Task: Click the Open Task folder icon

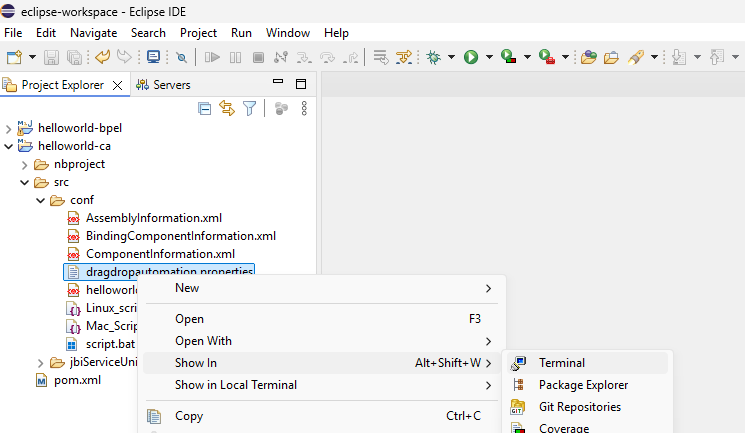Action: [x=611, y=58]
